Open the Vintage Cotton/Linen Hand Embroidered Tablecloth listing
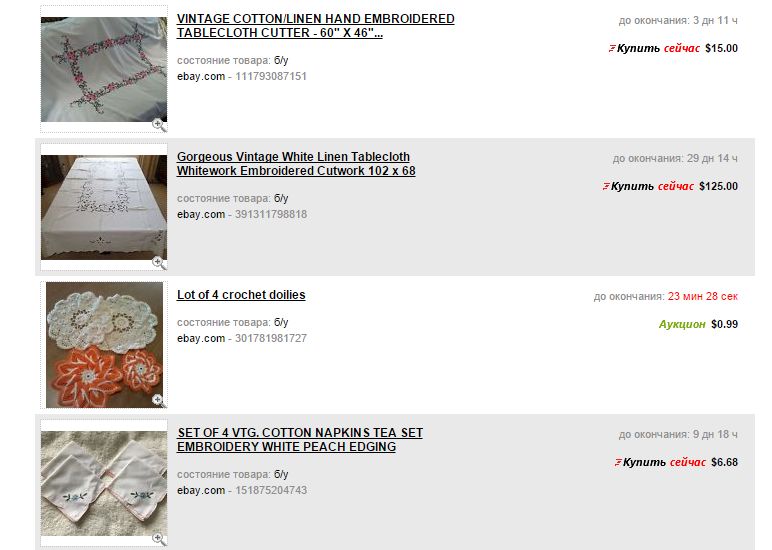The height and width of the screenshot is (550, 772). click(x=316, y=26)
